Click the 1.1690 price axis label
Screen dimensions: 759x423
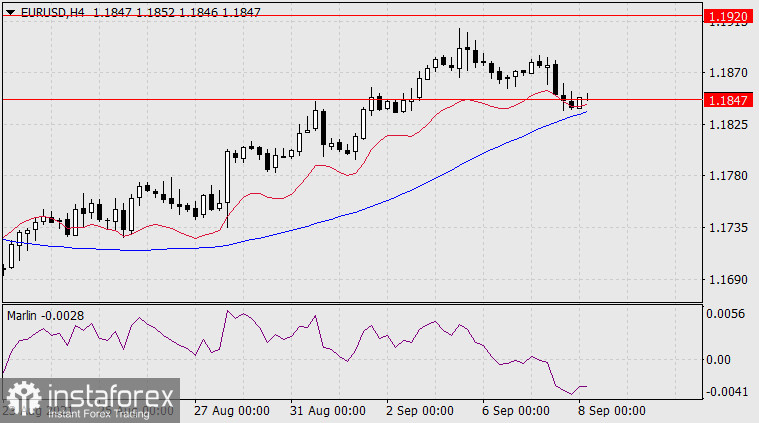point(726,281)
